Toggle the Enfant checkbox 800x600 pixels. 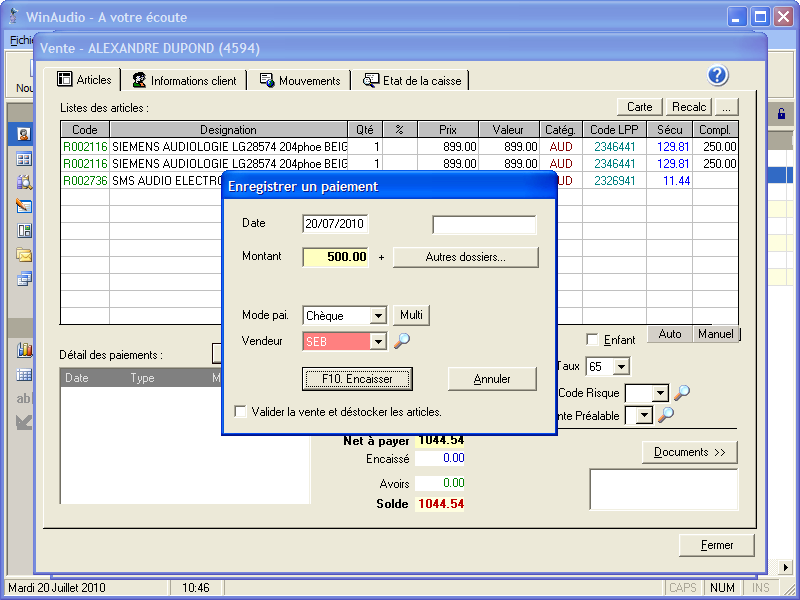593,340
